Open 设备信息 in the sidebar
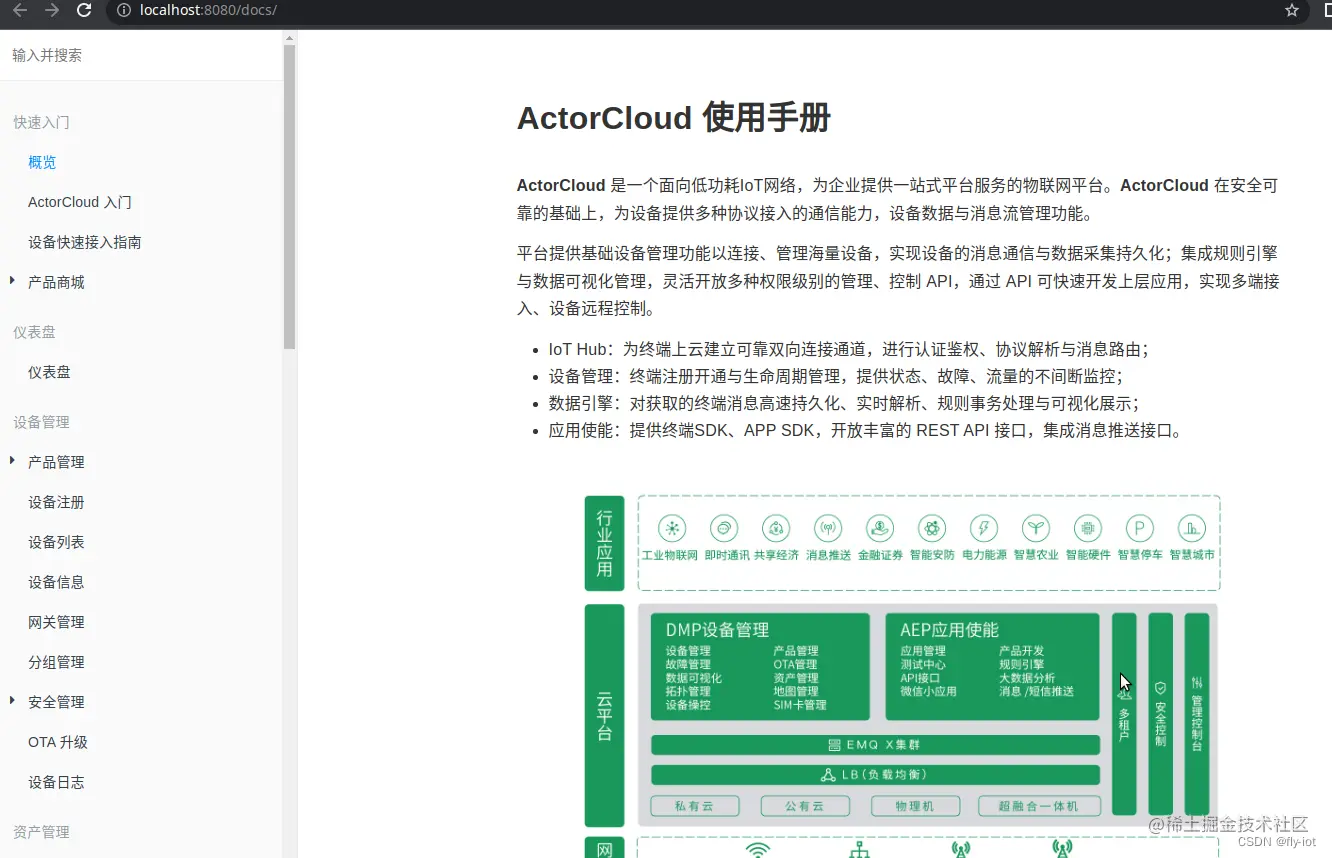Screen dimensions: 1332x858 [56, 582]
